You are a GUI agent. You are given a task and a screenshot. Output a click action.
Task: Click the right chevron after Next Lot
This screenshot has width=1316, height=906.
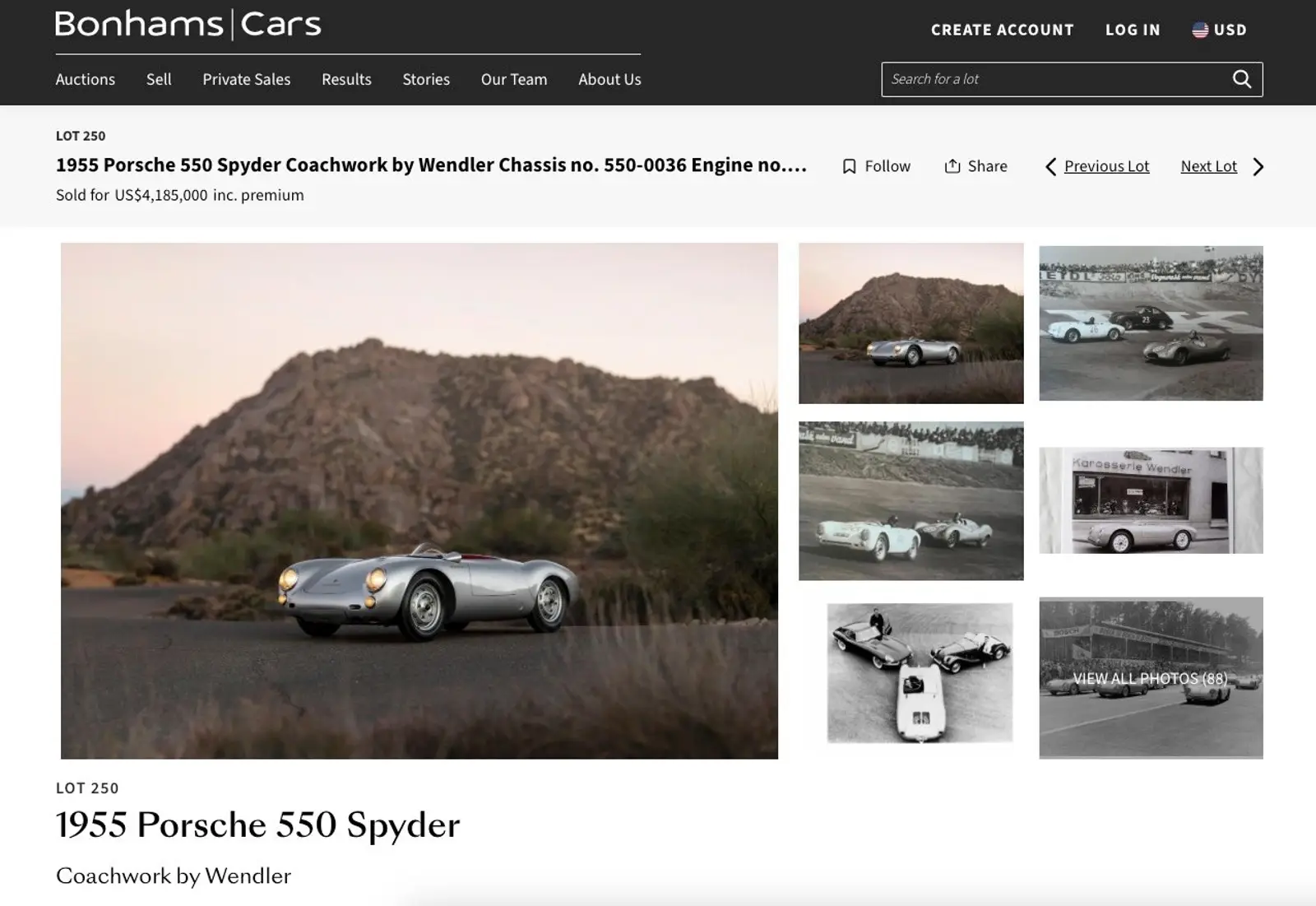1258,167
